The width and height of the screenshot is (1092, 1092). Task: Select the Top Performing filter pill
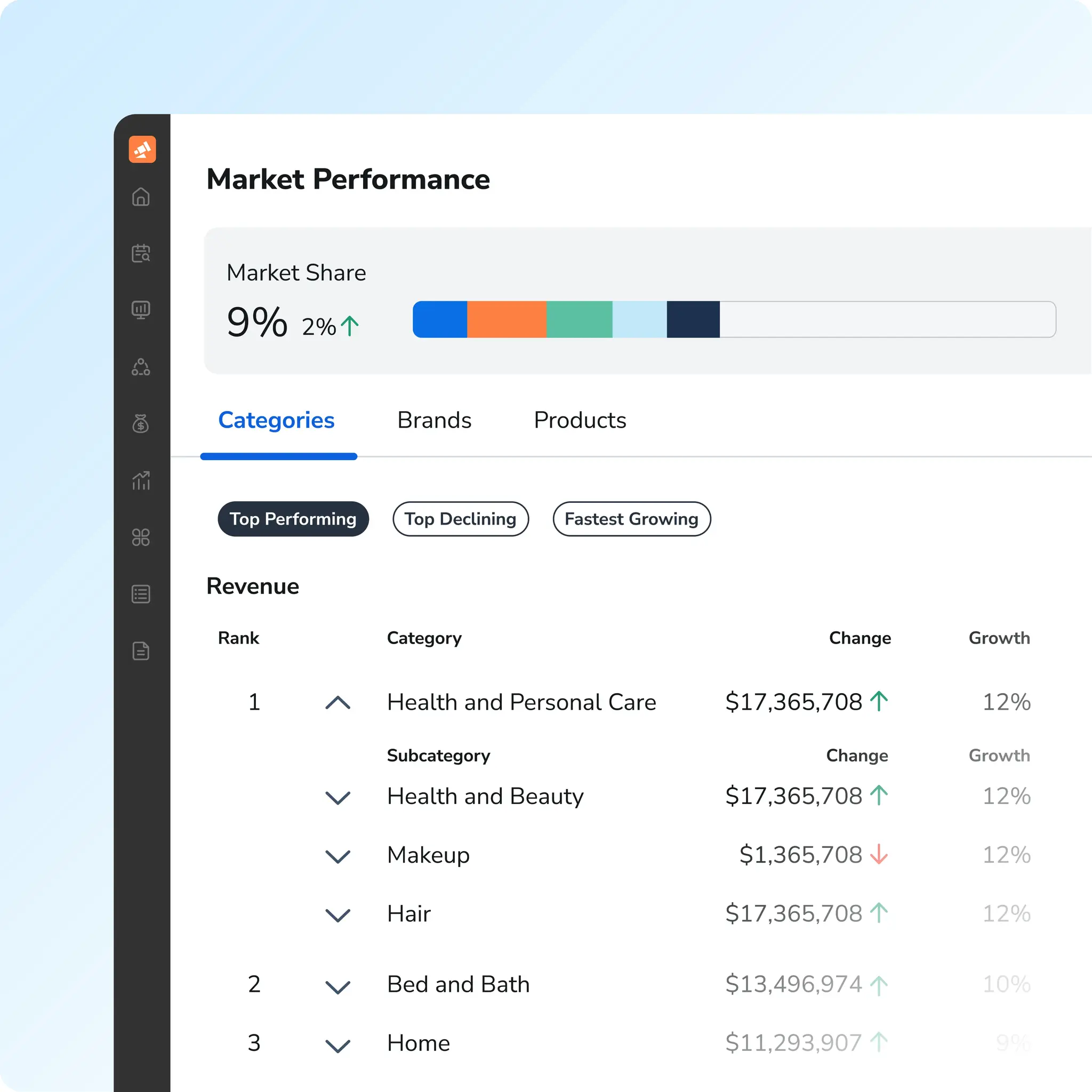pos(293,519)
